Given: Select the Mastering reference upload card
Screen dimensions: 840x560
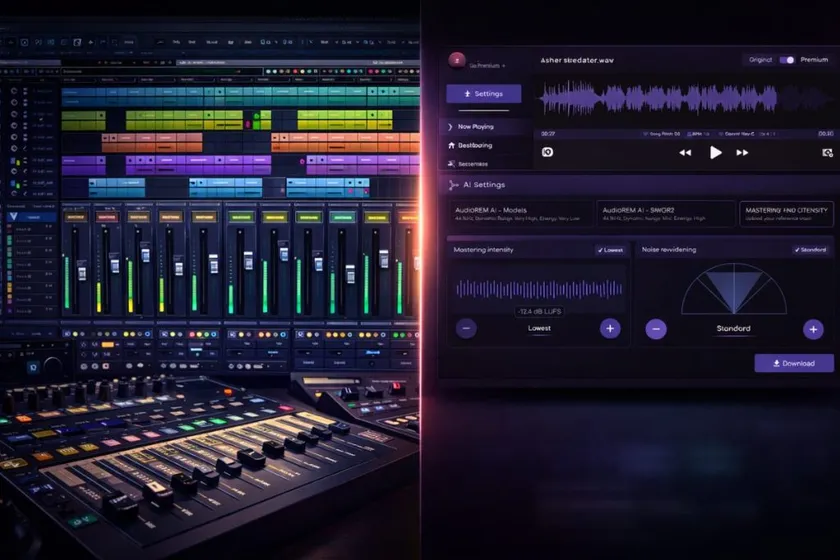Looking at the screenshot, I should pyautogui.click(x=786, y=214).
